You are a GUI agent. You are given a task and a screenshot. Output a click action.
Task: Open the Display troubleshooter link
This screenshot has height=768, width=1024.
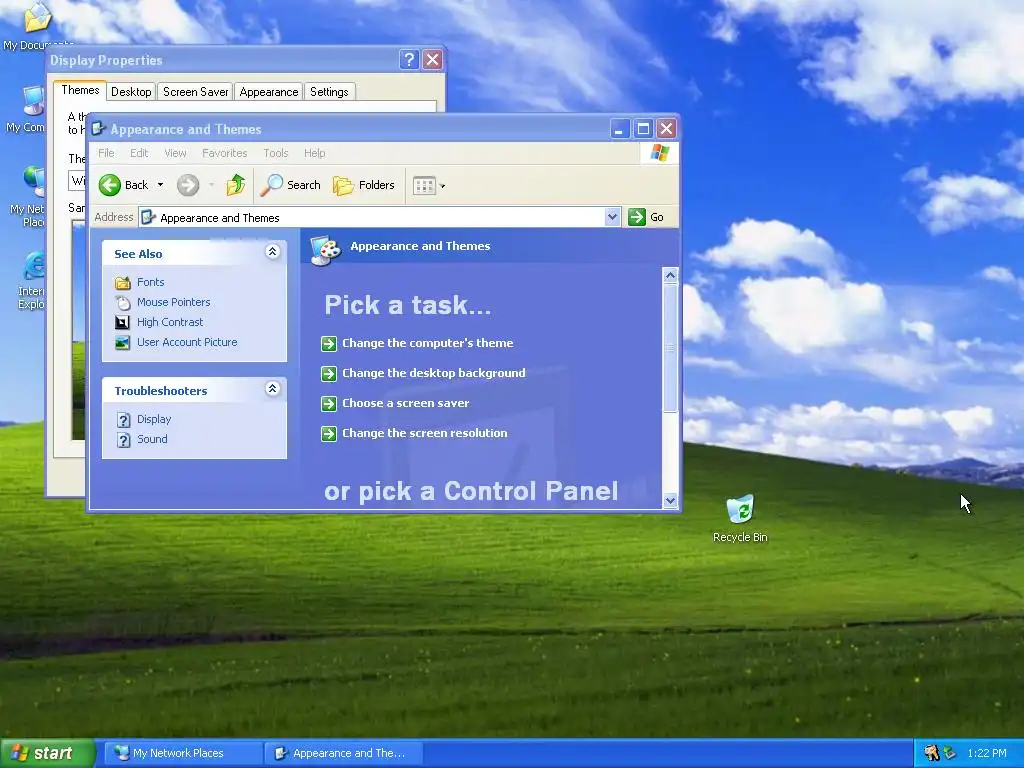[x=154, y=419]
